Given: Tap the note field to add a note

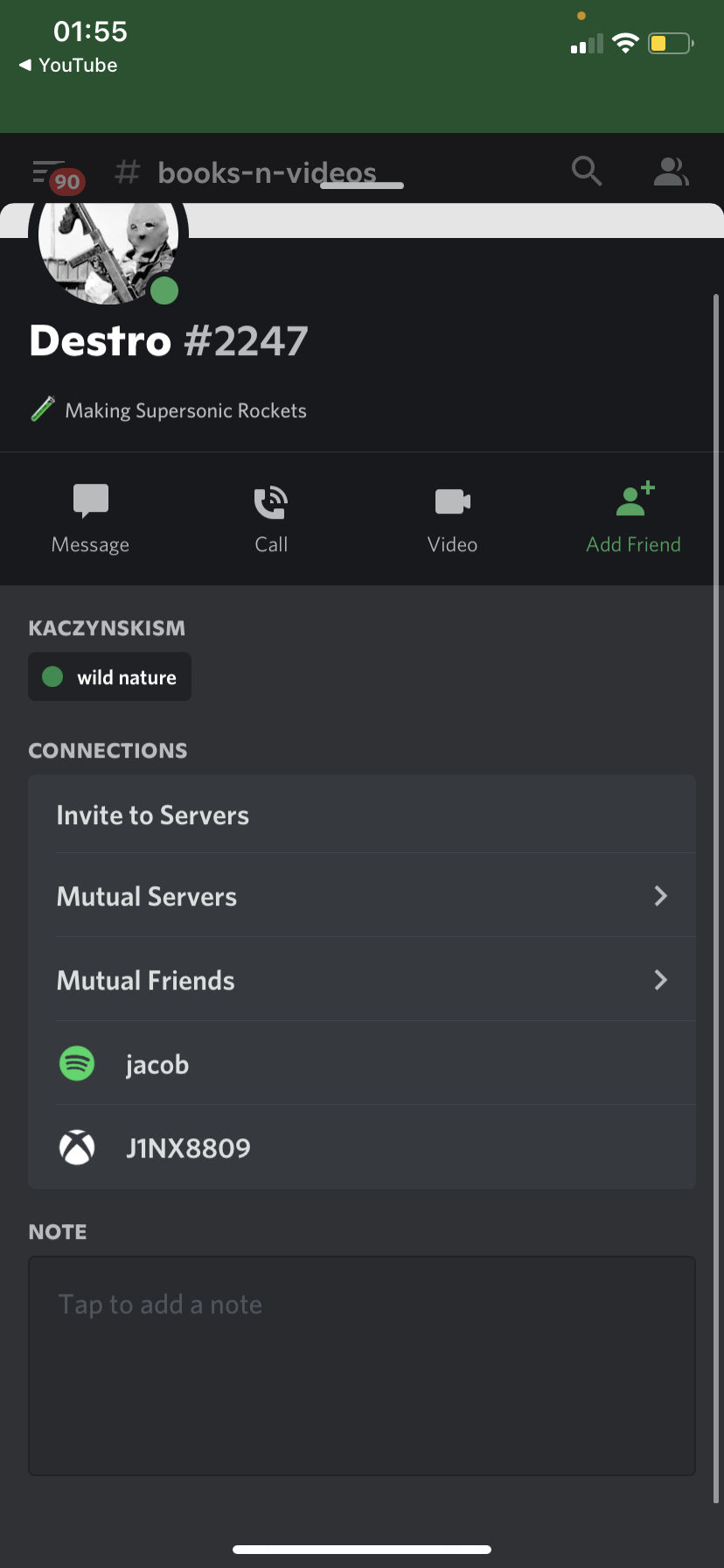Looking at the screenshot, I should [x=362, y=1365].
